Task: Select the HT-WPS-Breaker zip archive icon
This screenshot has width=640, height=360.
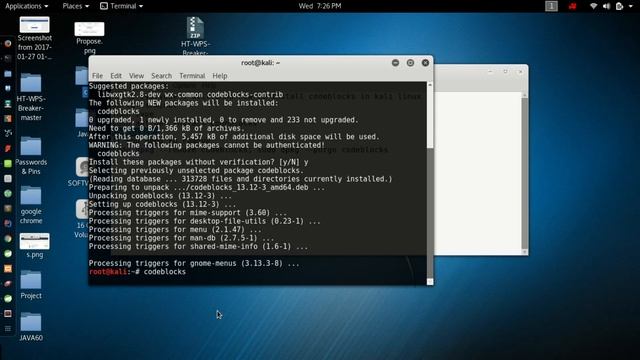Action: click(x=195, y=36)
